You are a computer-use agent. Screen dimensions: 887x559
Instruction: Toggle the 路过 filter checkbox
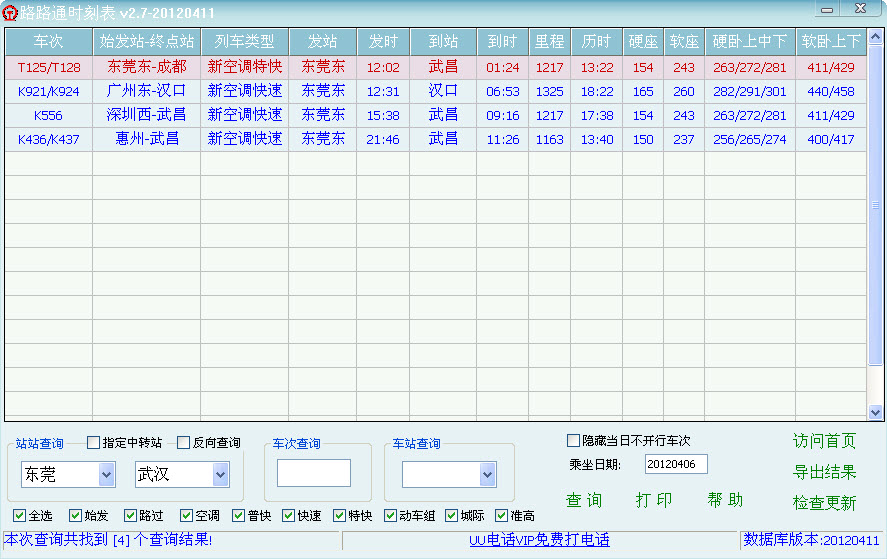(130, 515)
